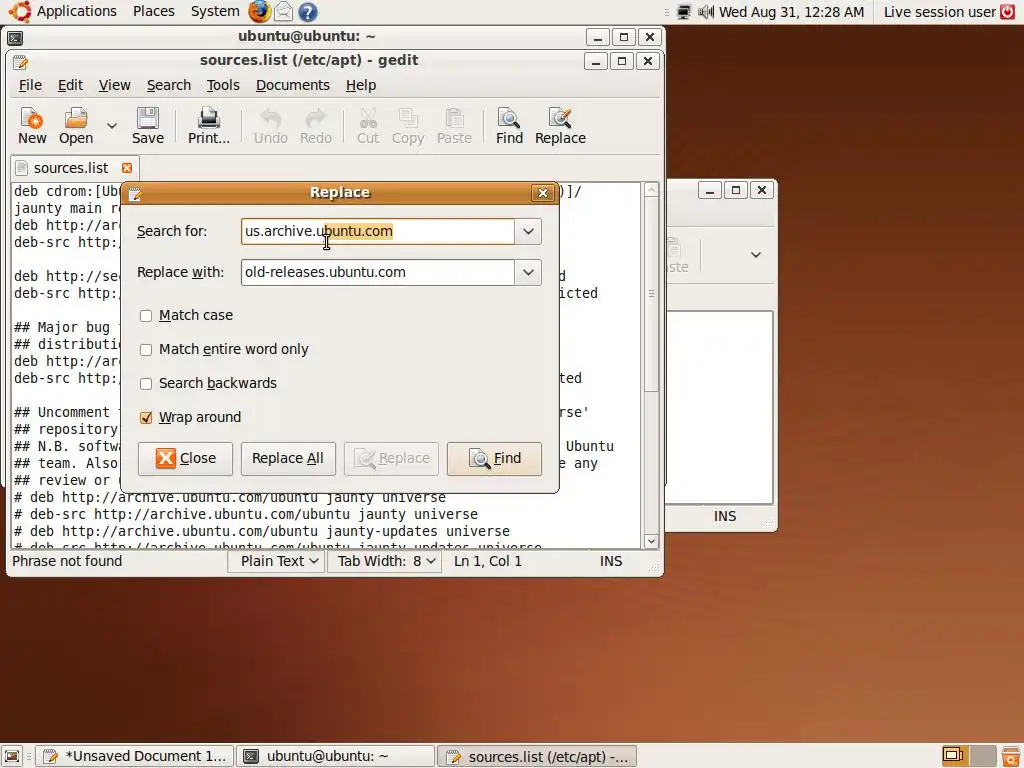Viewport: 1024px width, 768px height.
Task: Click the Redo toolbar icon
Action: tap(315, 126)
